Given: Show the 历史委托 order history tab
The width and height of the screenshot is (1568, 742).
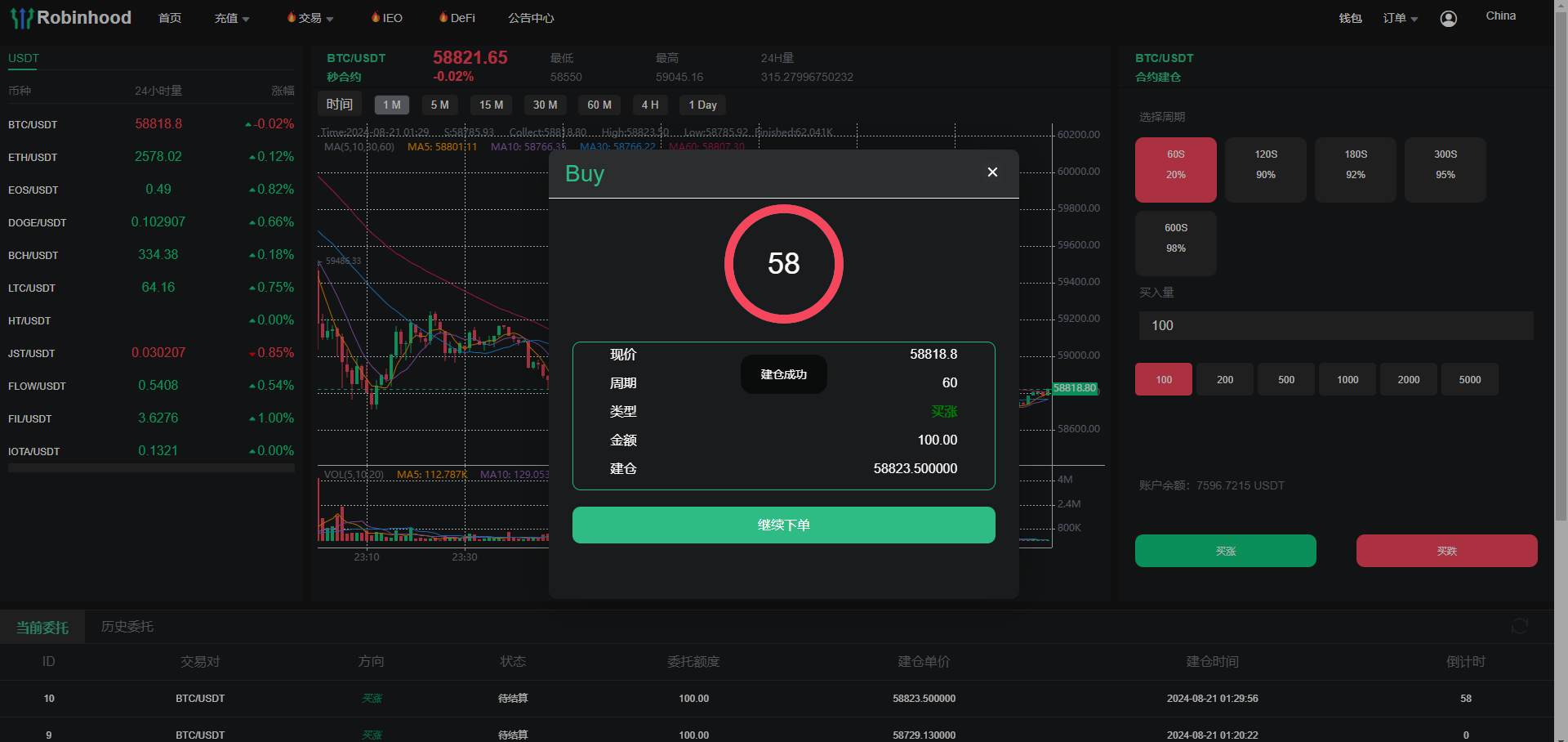Looking at the screenshot, I should (127, 627).
